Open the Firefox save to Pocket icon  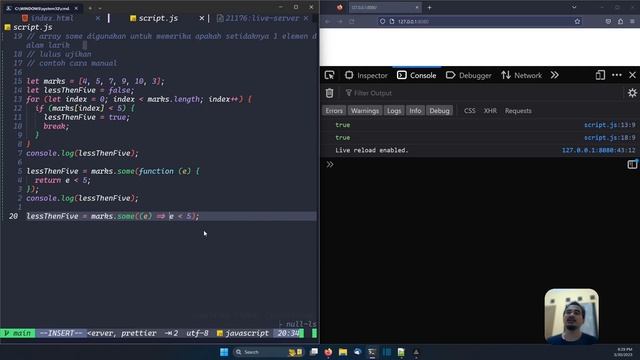608,21
